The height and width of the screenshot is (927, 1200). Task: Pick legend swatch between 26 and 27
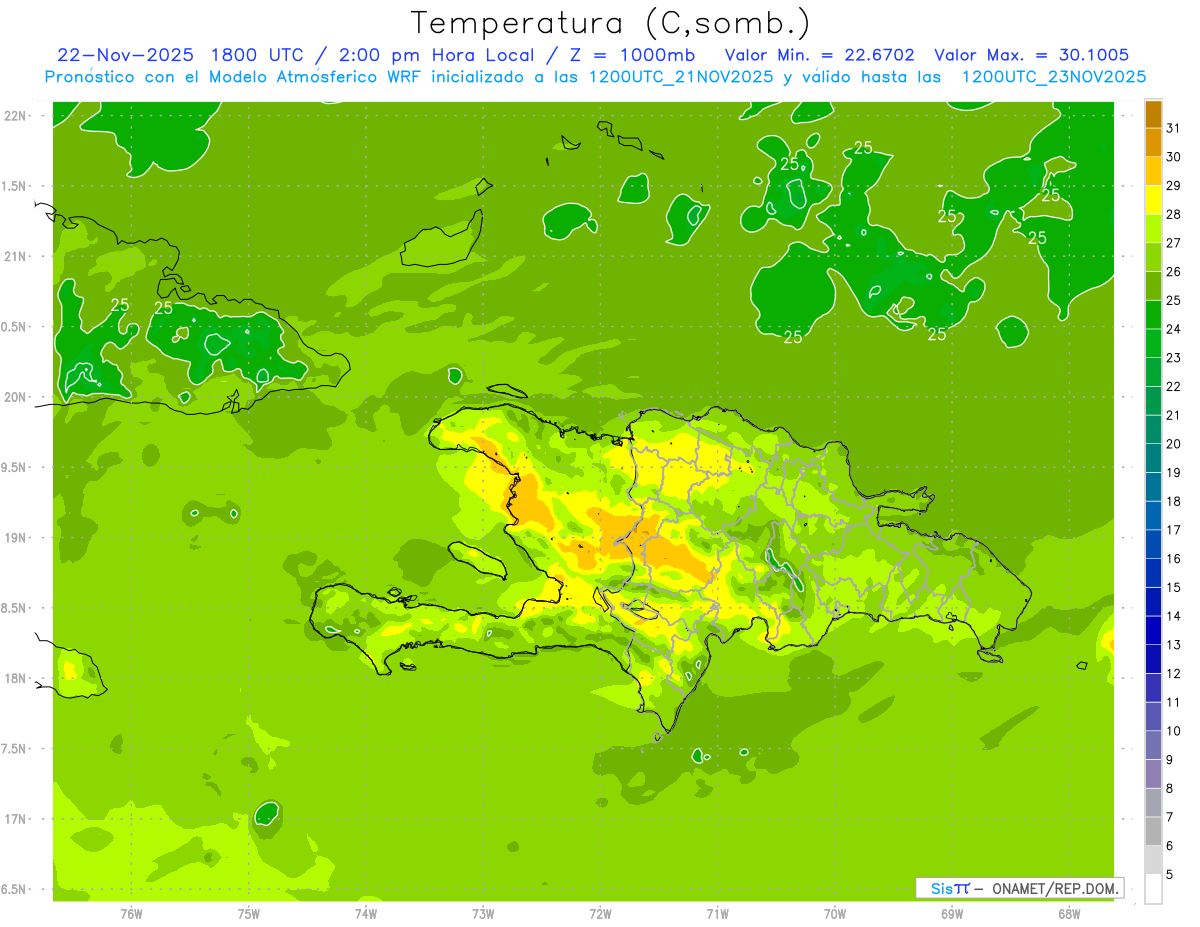tap(1153, 258)
